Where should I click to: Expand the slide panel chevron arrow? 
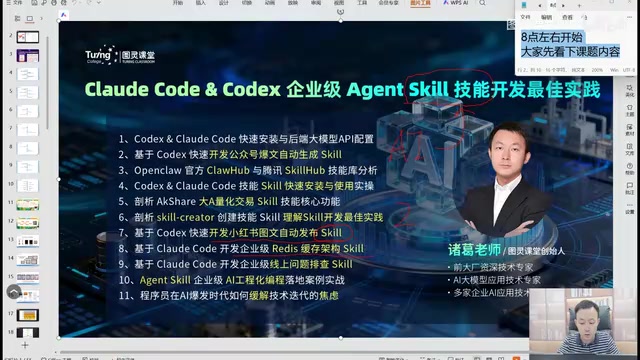coord(41,18)
